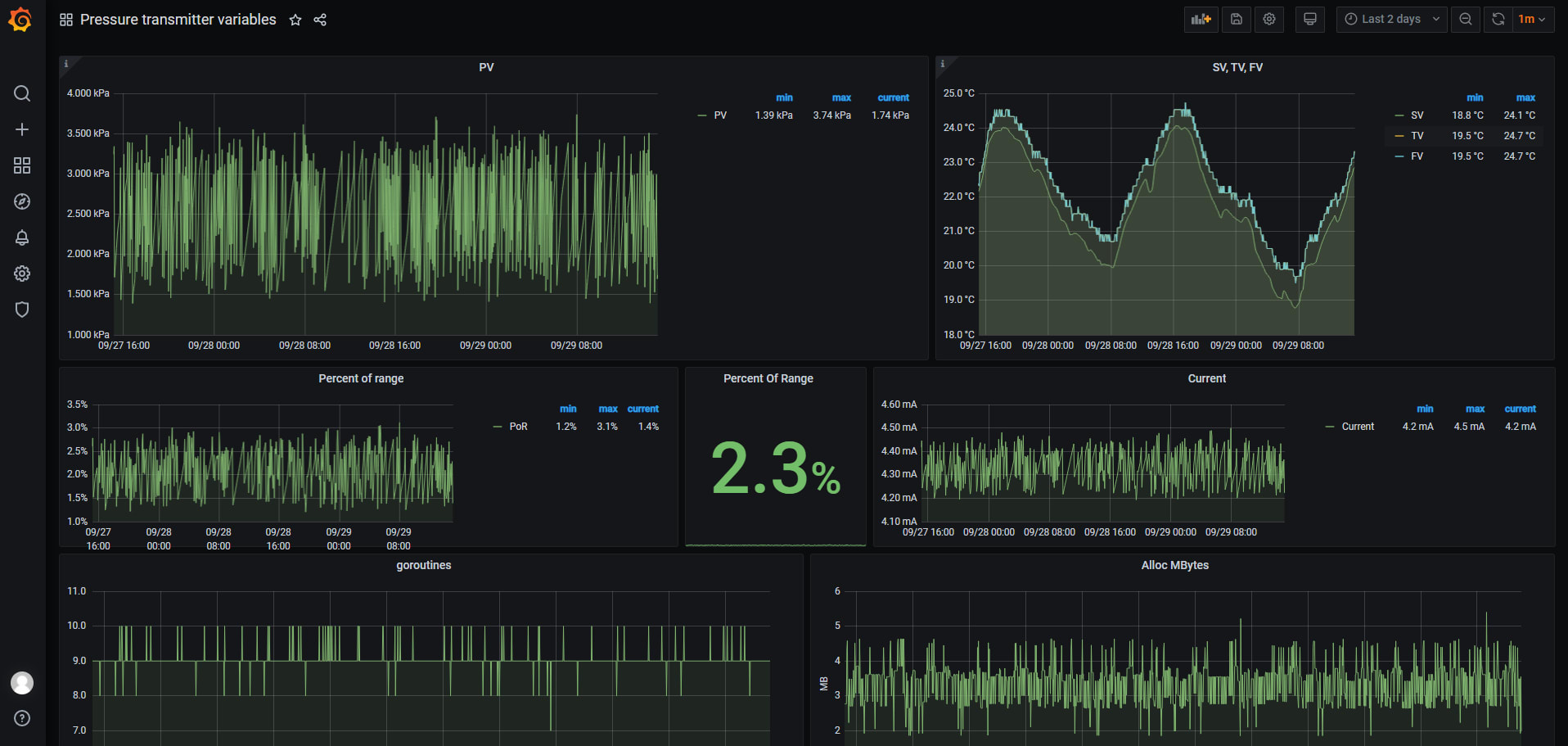The height and width of the screenshot is (746, 1568).
Task: Share dashboard using the share icon
Action: click(x=320, y=20)
